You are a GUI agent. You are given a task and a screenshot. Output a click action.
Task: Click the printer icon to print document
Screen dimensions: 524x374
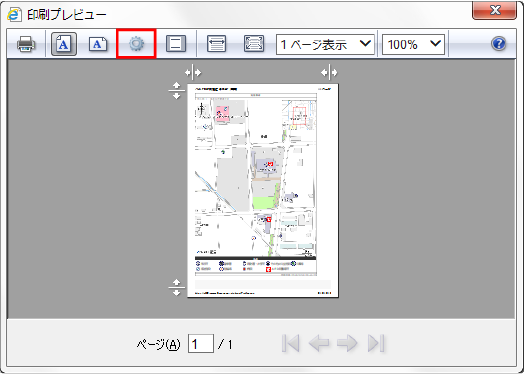[26, 44]
